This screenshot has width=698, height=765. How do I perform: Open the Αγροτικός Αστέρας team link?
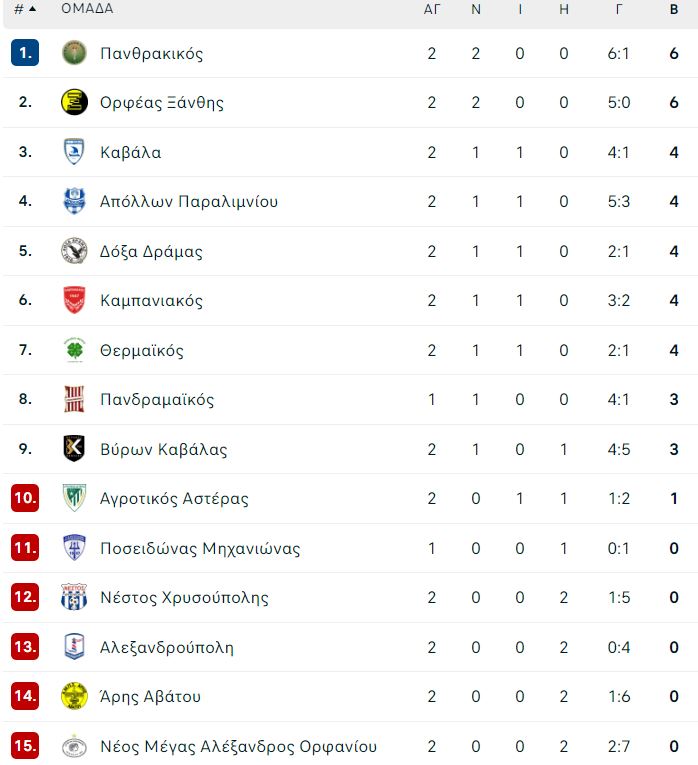(x=174, y=499)
